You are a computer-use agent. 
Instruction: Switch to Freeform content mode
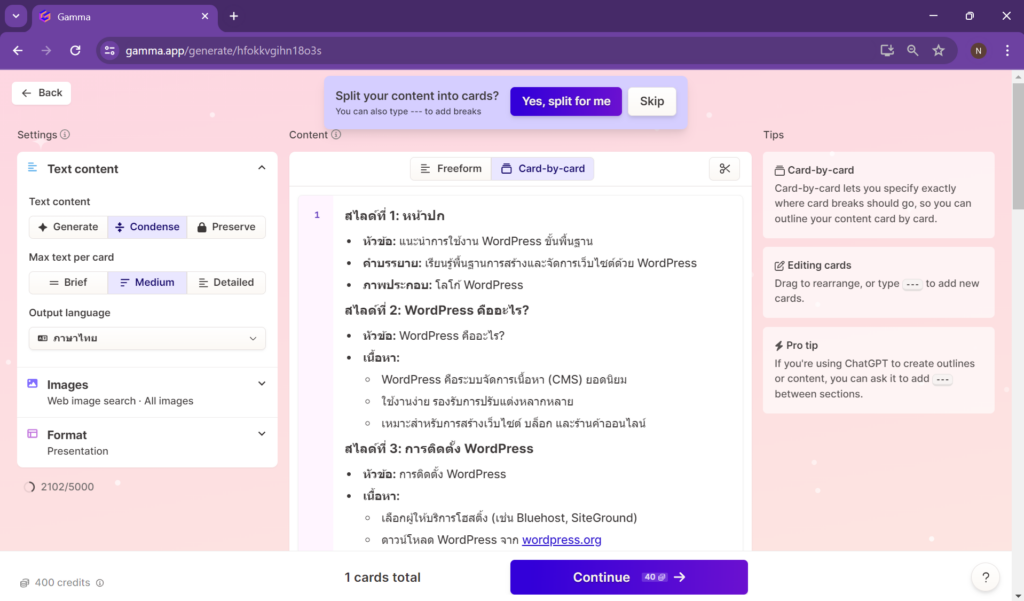451,169
